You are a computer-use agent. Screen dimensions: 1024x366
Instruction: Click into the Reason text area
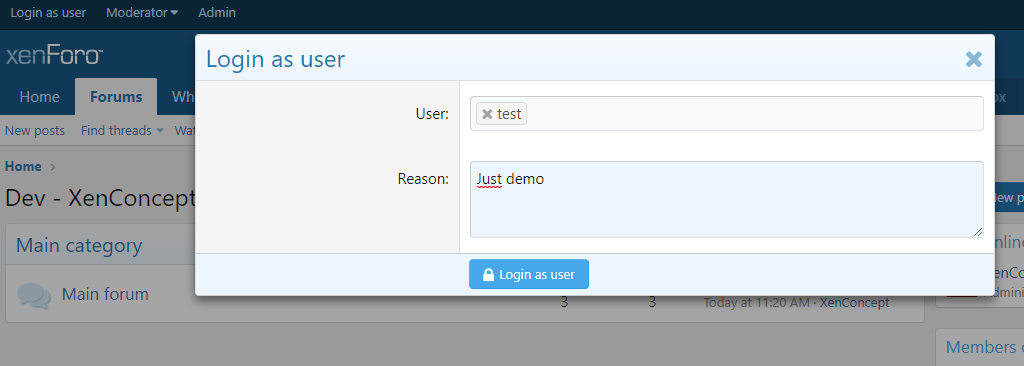click(727, 199)
